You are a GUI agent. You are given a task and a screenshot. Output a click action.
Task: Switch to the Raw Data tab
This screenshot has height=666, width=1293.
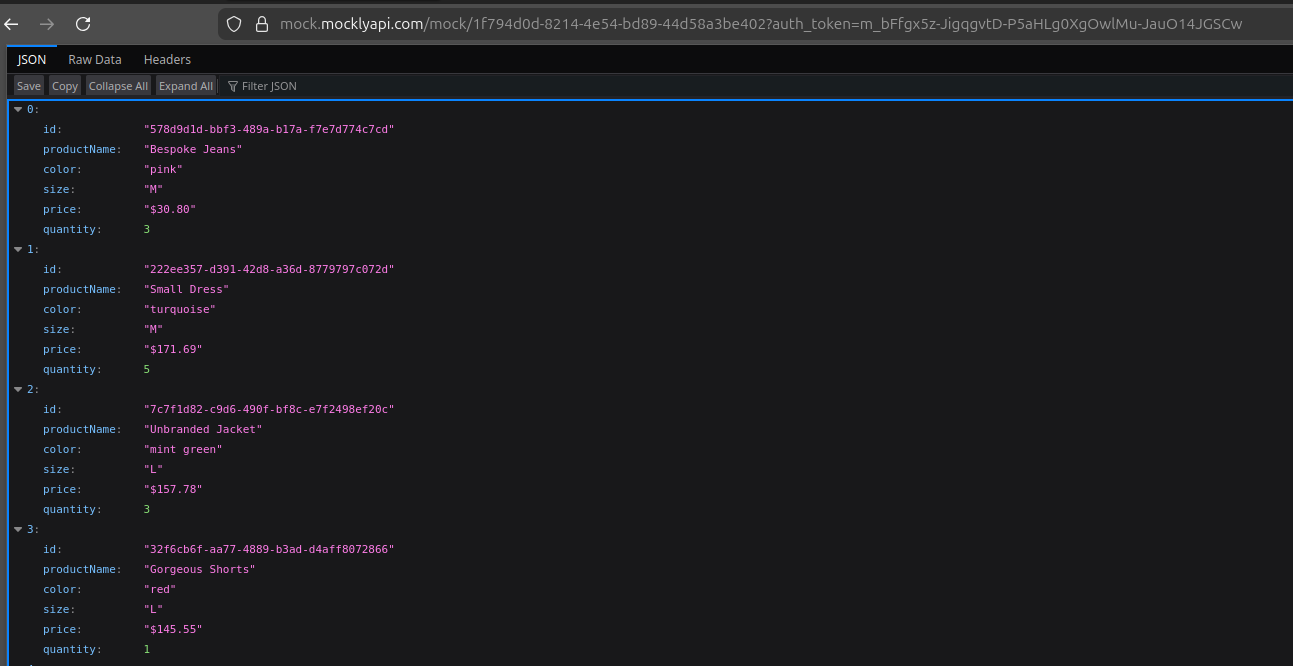[94, 59]
